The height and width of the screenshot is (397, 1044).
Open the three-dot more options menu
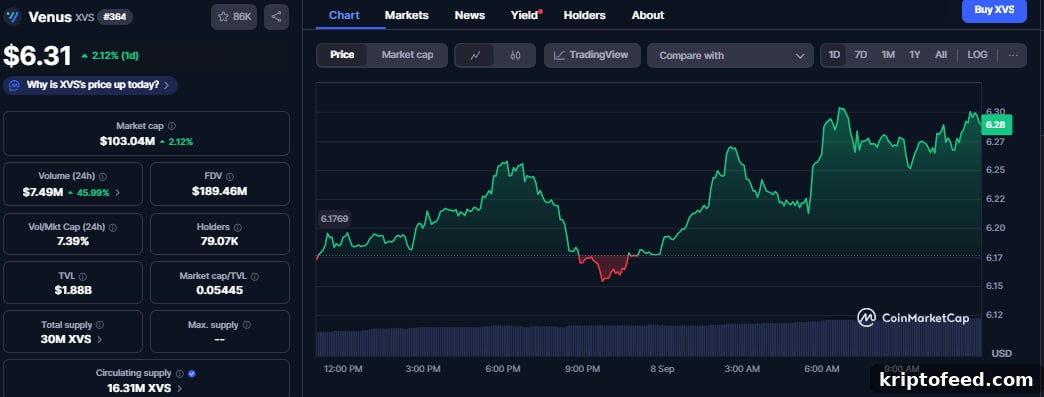(1013, 55)
